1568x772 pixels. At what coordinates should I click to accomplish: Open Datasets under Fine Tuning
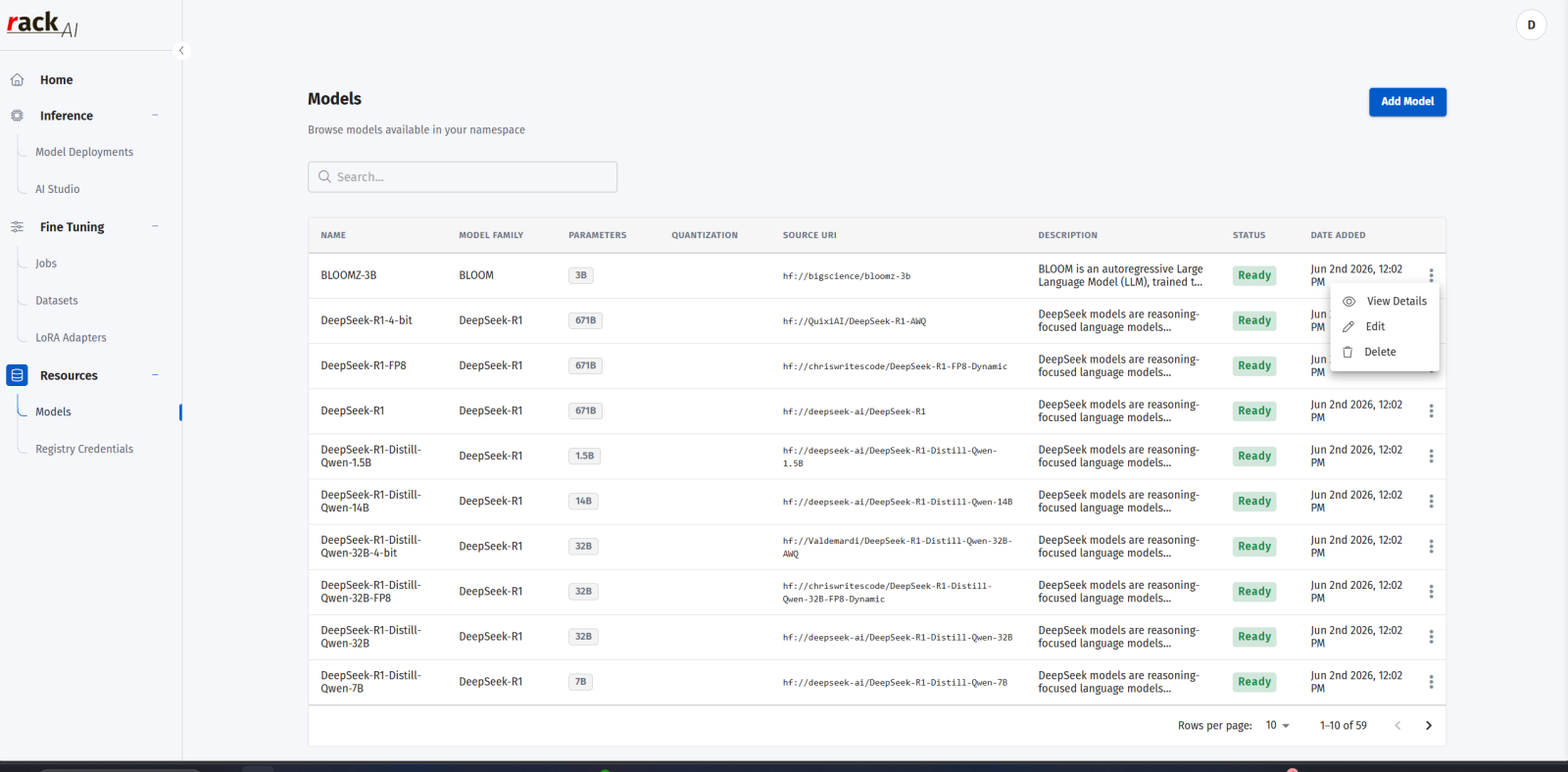(57, 301)
